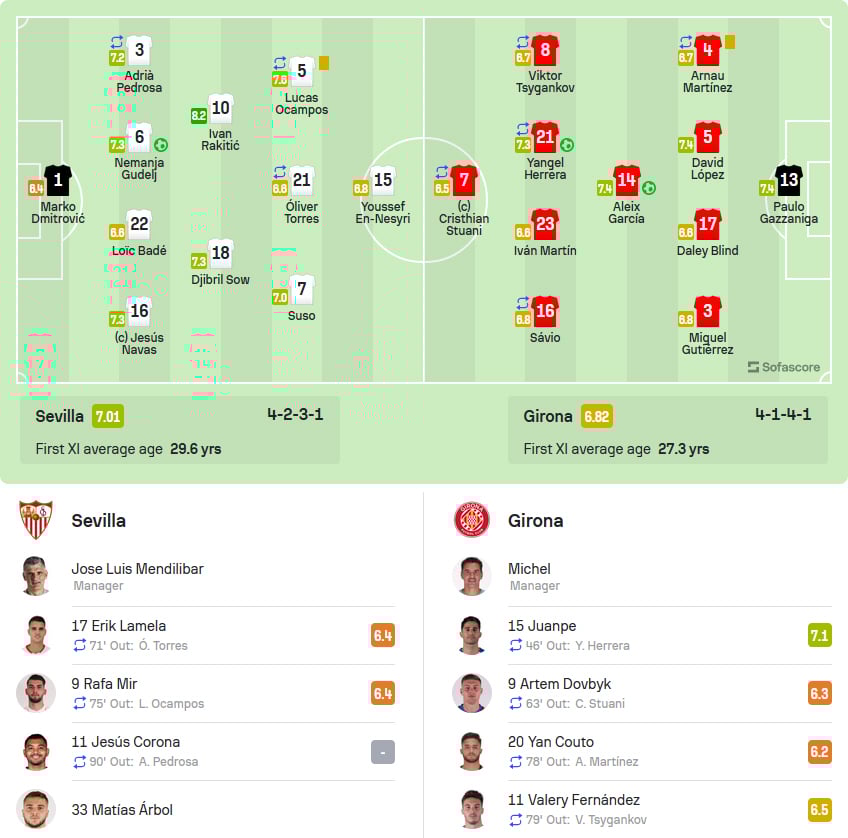The height and width of the screenshot is (838, 848).
Task: Click Matías Árbol's player photo
Action: [36, 809]
